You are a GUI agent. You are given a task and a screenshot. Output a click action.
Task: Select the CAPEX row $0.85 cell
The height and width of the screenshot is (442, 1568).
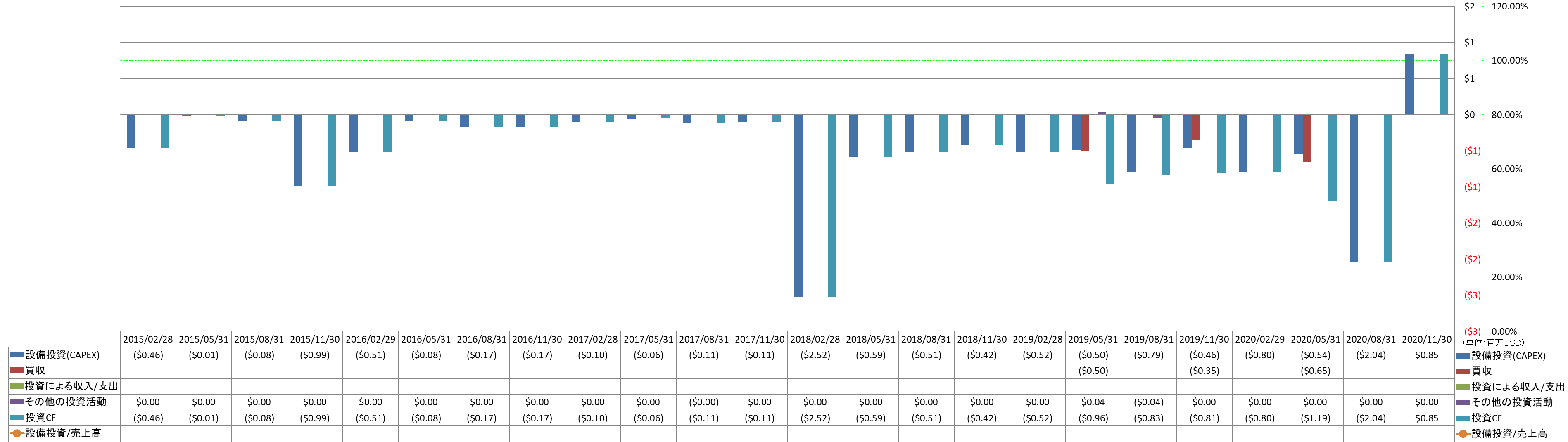(x=1427, y=355)
